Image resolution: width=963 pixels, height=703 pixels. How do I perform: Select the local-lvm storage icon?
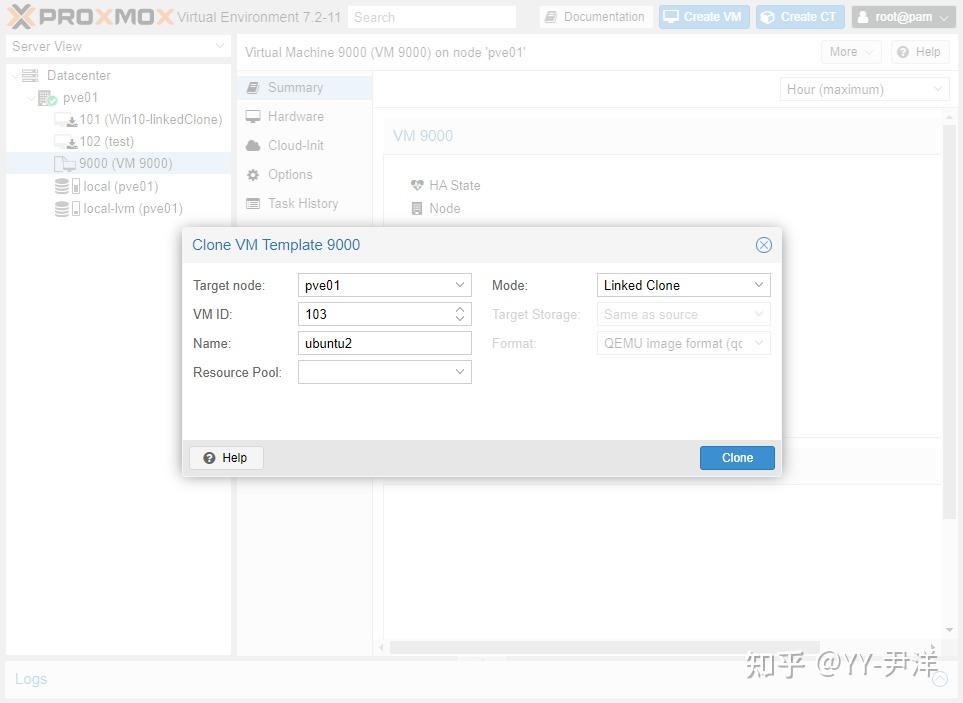(x=63, y=208)
